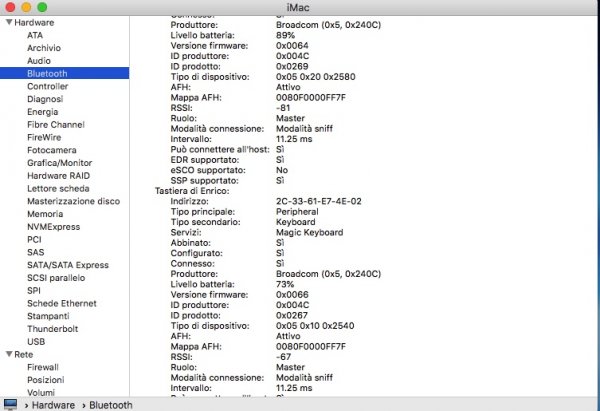The image size is (600, 411).
Task: Click the 'Tastiera di Enrico:' heading
Action: pos(192,191)
